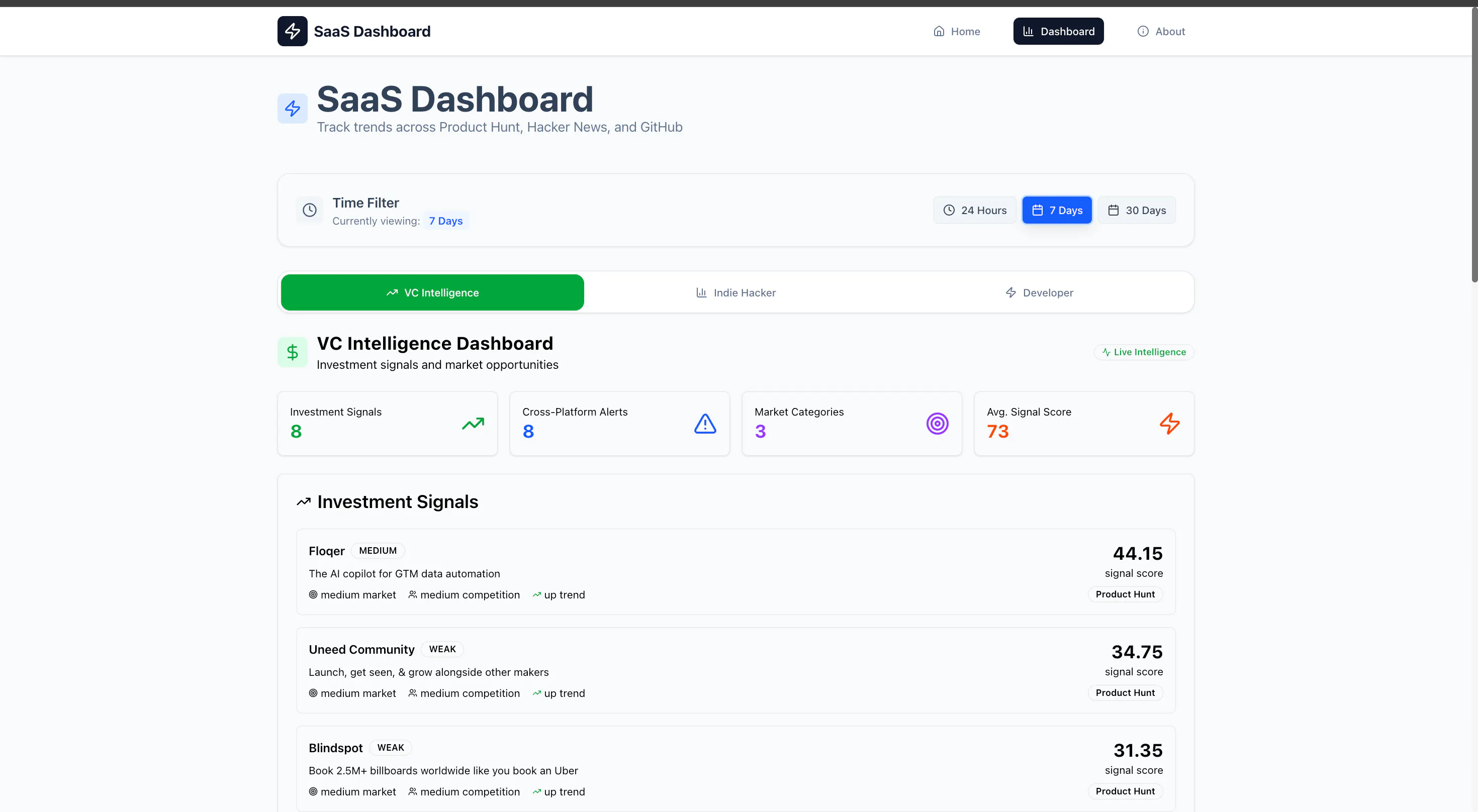1478x812 pixels.
Task: Click orange bolt icon in Avg. Signal Score
Action: (x=1169, y=424)
